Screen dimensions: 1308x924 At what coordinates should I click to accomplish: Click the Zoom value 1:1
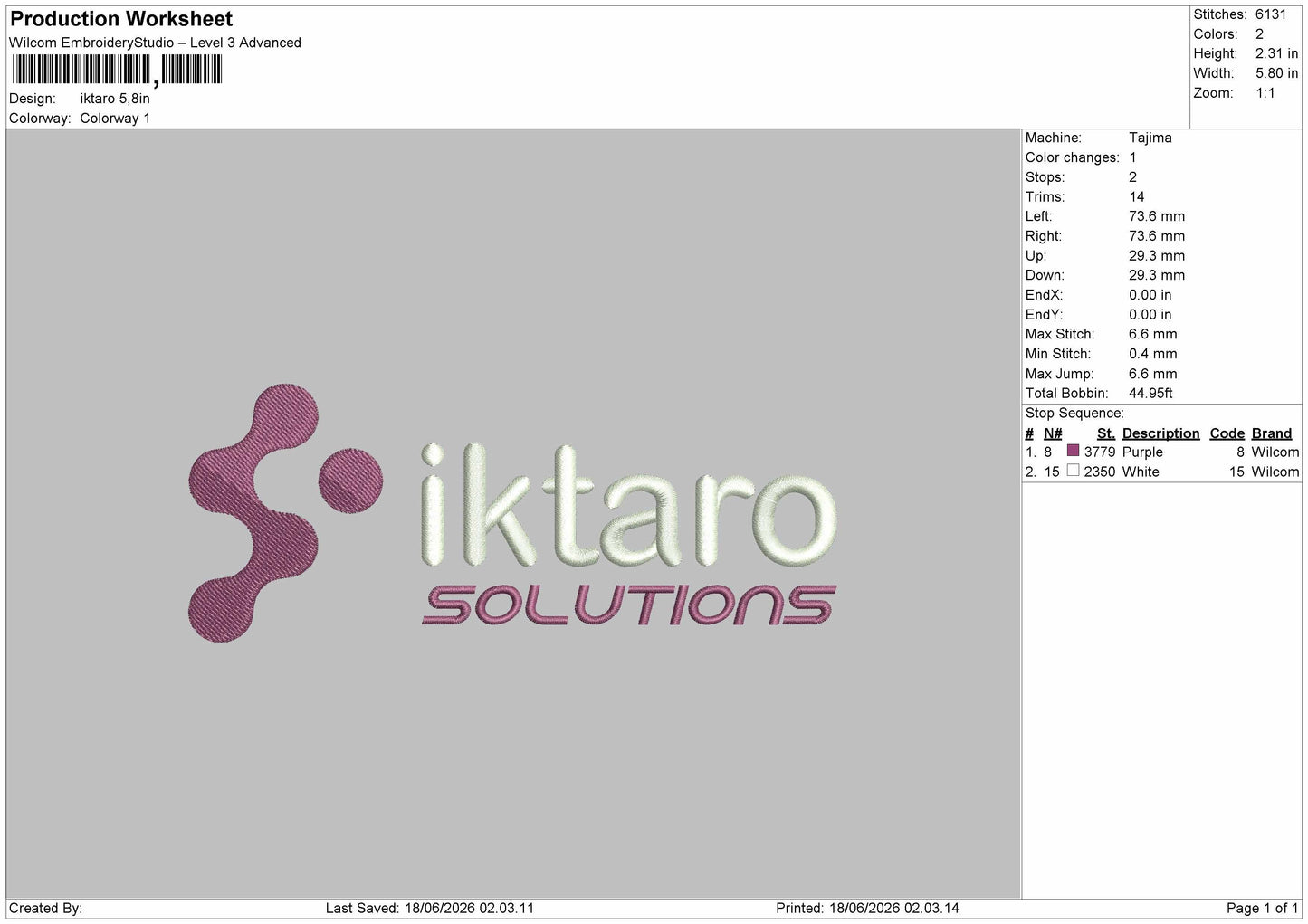pos(1265,93)
